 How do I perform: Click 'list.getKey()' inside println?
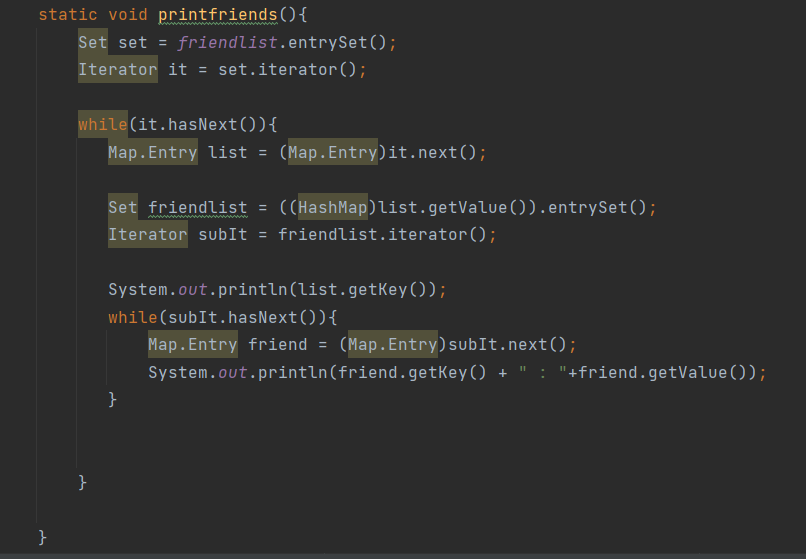pos(363,290)
